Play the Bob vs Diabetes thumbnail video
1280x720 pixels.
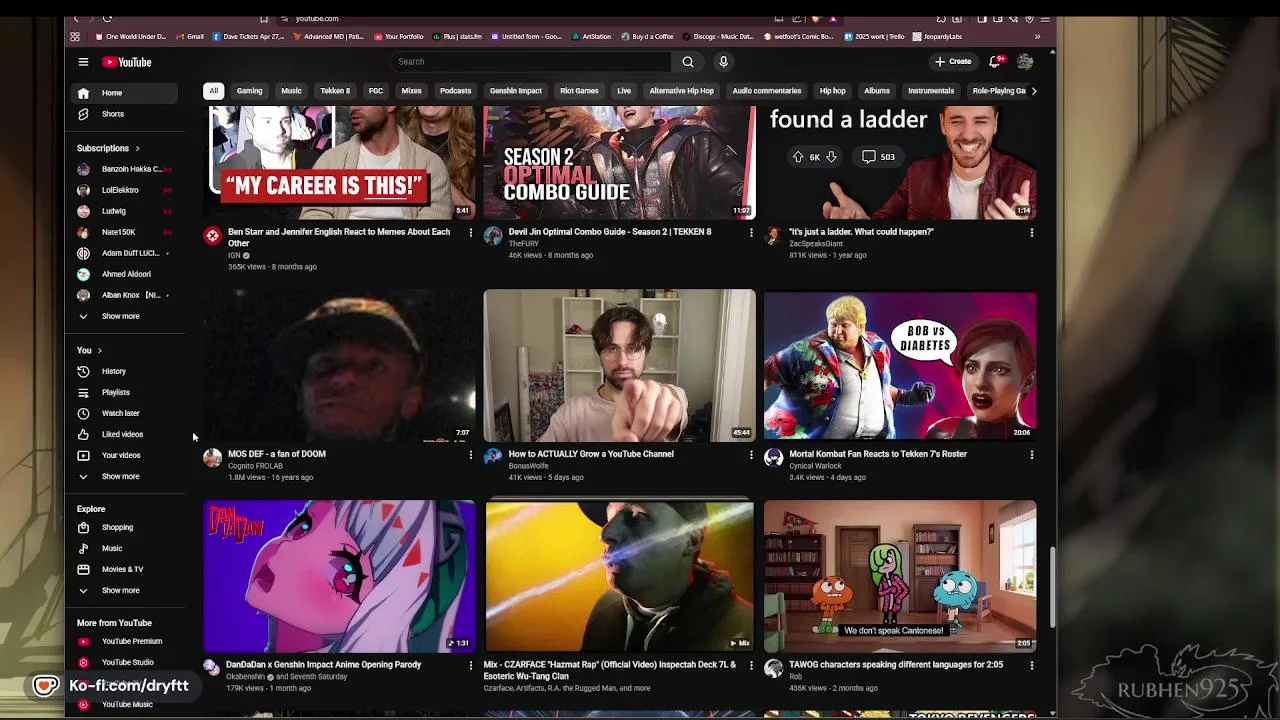[x=900, y=365]
